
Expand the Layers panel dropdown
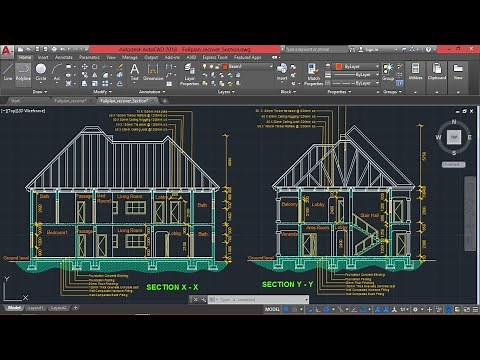pyautogui.click(x=226, y=92)
